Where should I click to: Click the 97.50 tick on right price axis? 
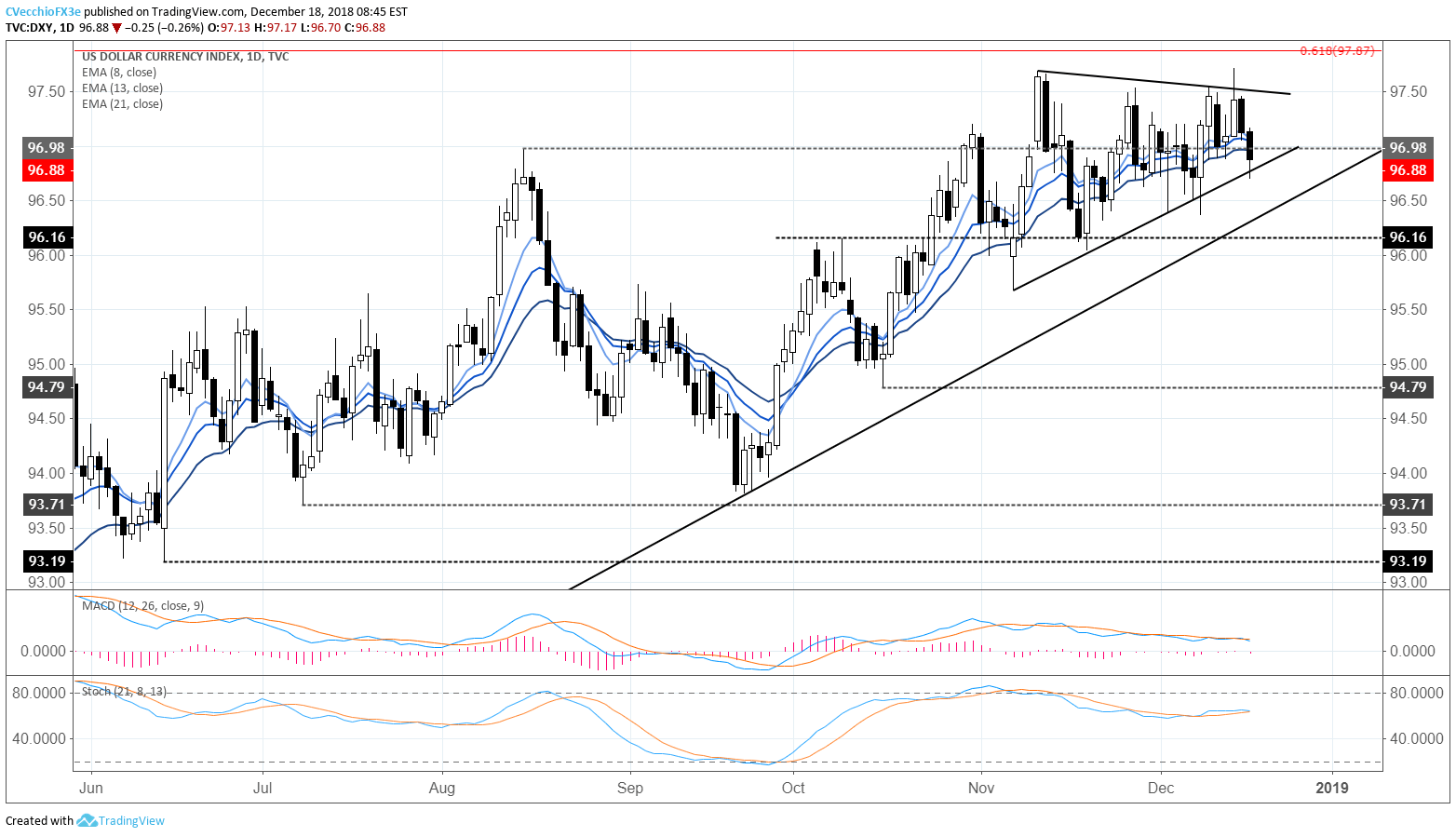tap(1408, 91)
